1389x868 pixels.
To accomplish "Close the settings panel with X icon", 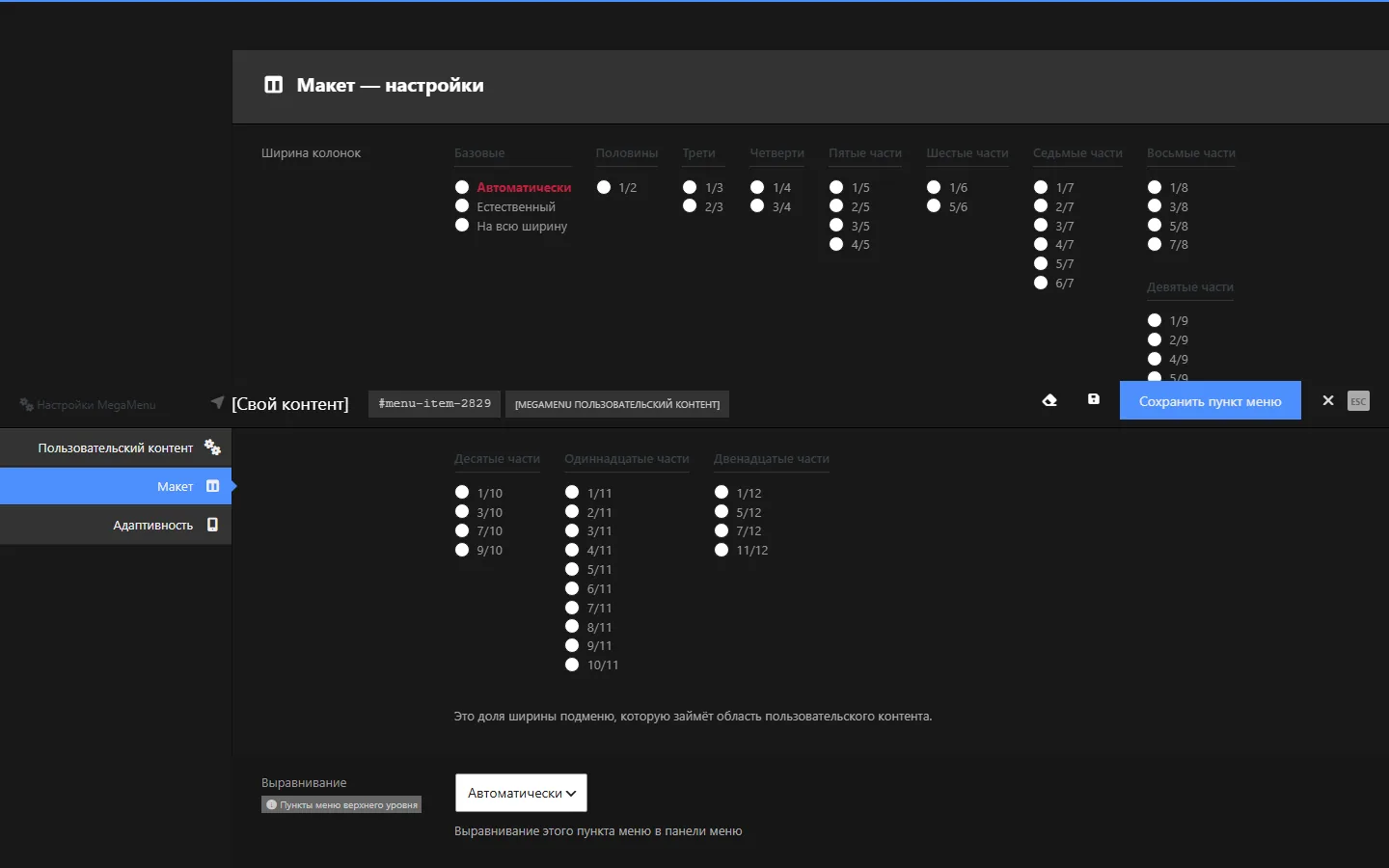I will [1328, 400].
